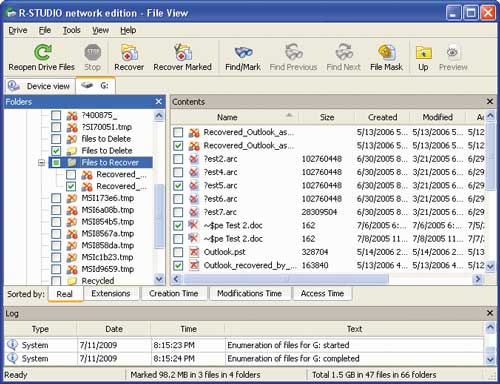The image size is (500, 384).
Task: Click the folder icon of Recycled
Action: (x=72, y=281)
